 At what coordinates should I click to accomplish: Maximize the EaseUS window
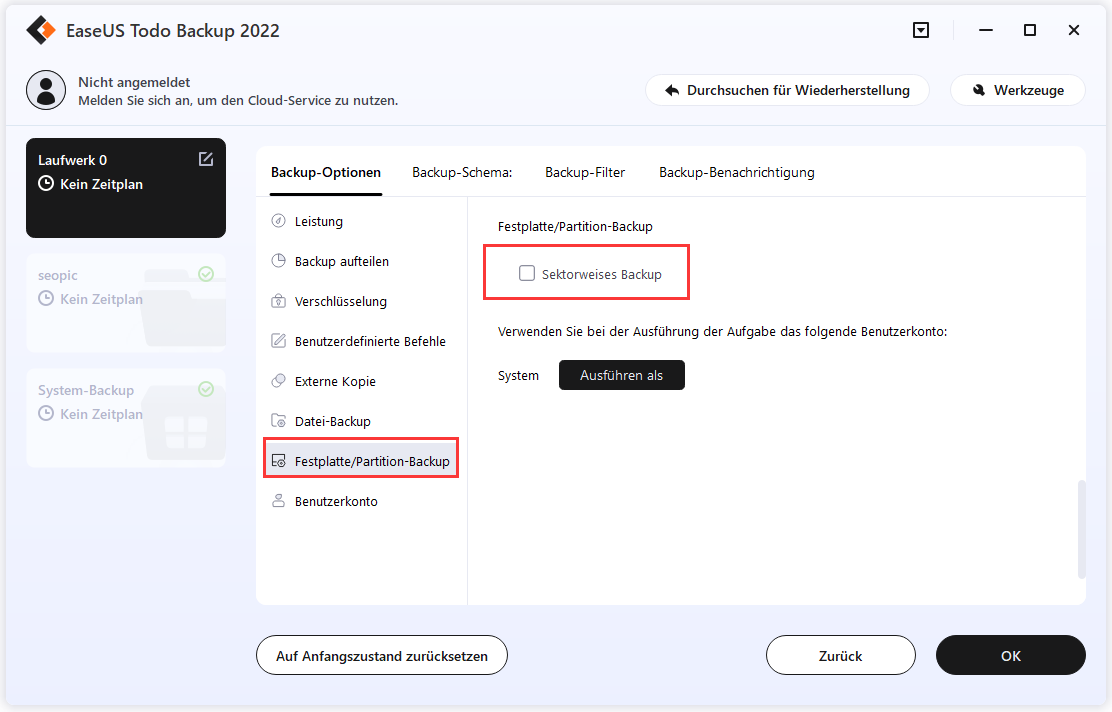tap(1030, 30)
